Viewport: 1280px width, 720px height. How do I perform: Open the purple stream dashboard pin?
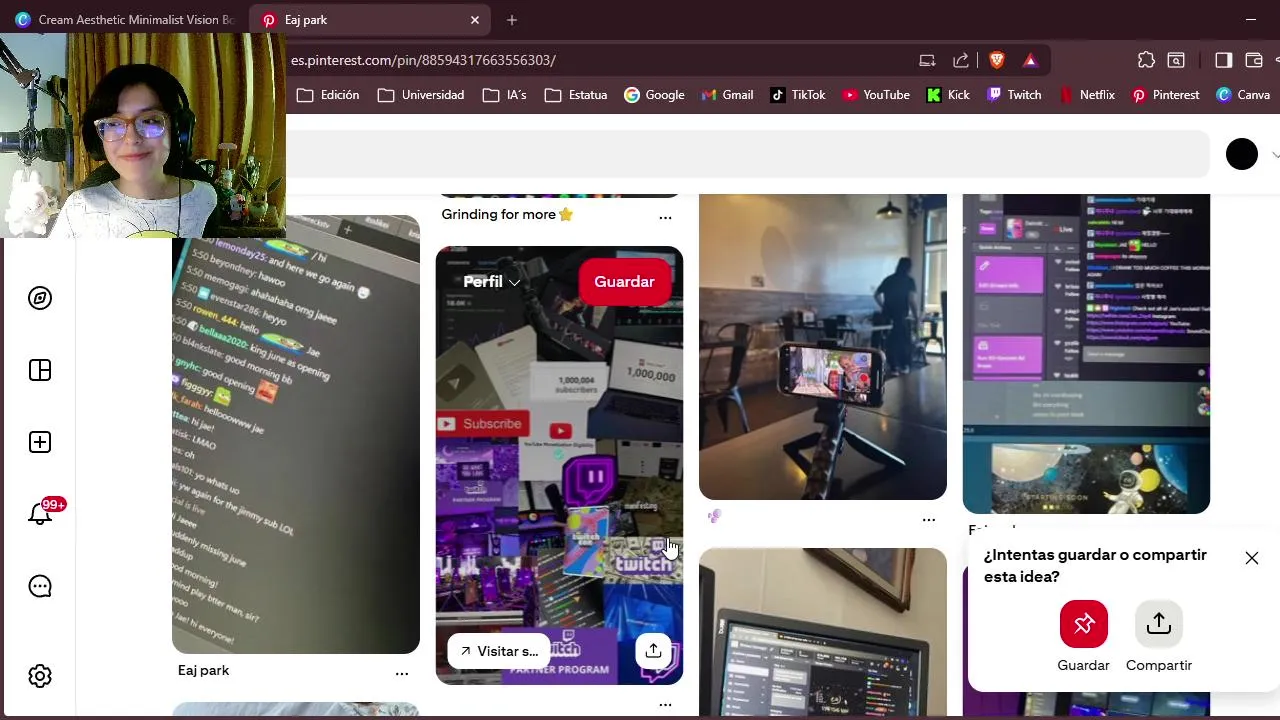(x=1086, y=353)
